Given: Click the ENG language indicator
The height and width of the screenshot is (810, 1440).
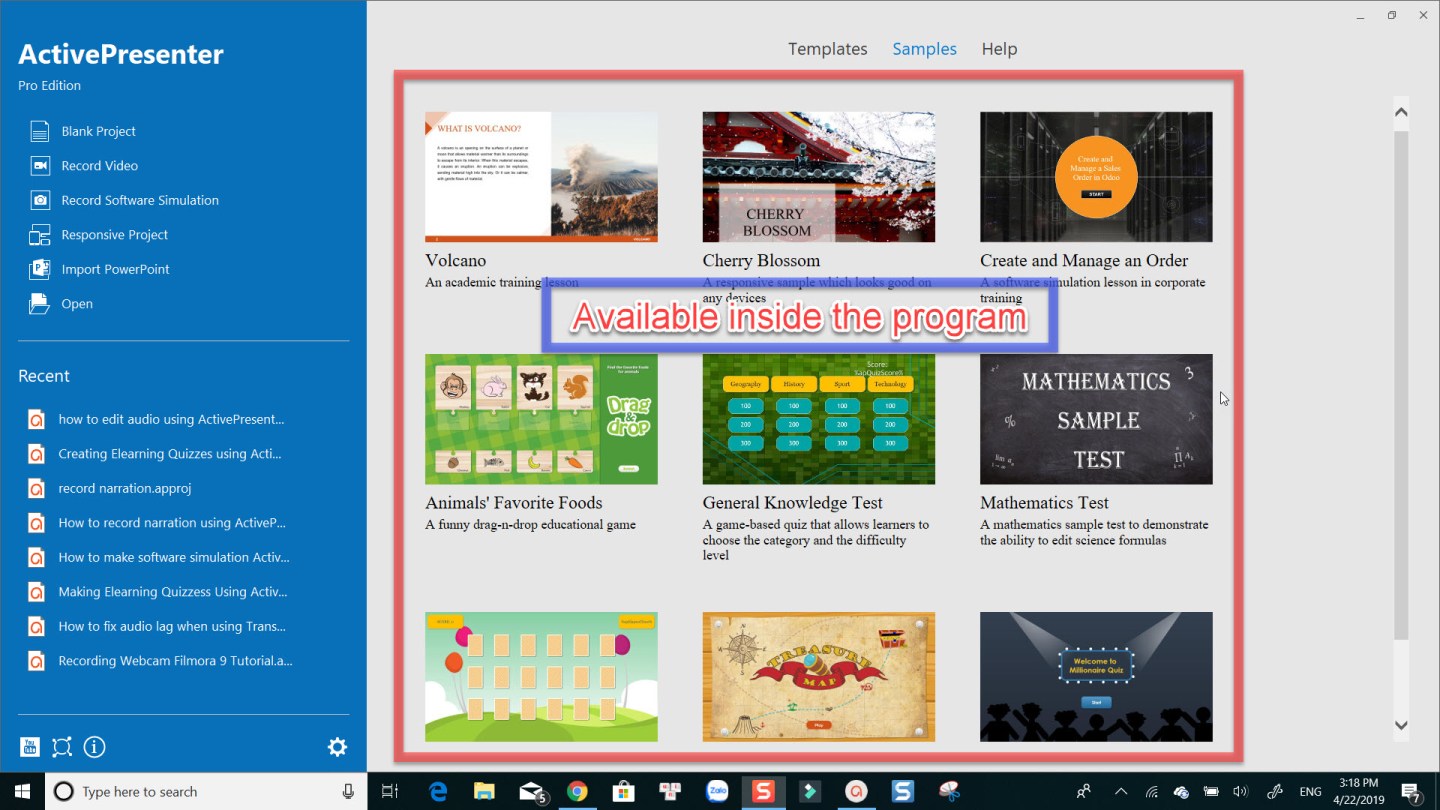Looking at the screenshot, I should [x=1309, y=792].
